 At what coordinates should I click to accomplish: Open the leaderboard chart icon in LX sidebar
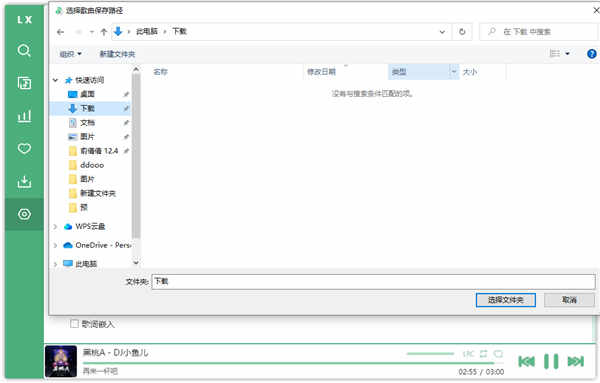[24, 116]
